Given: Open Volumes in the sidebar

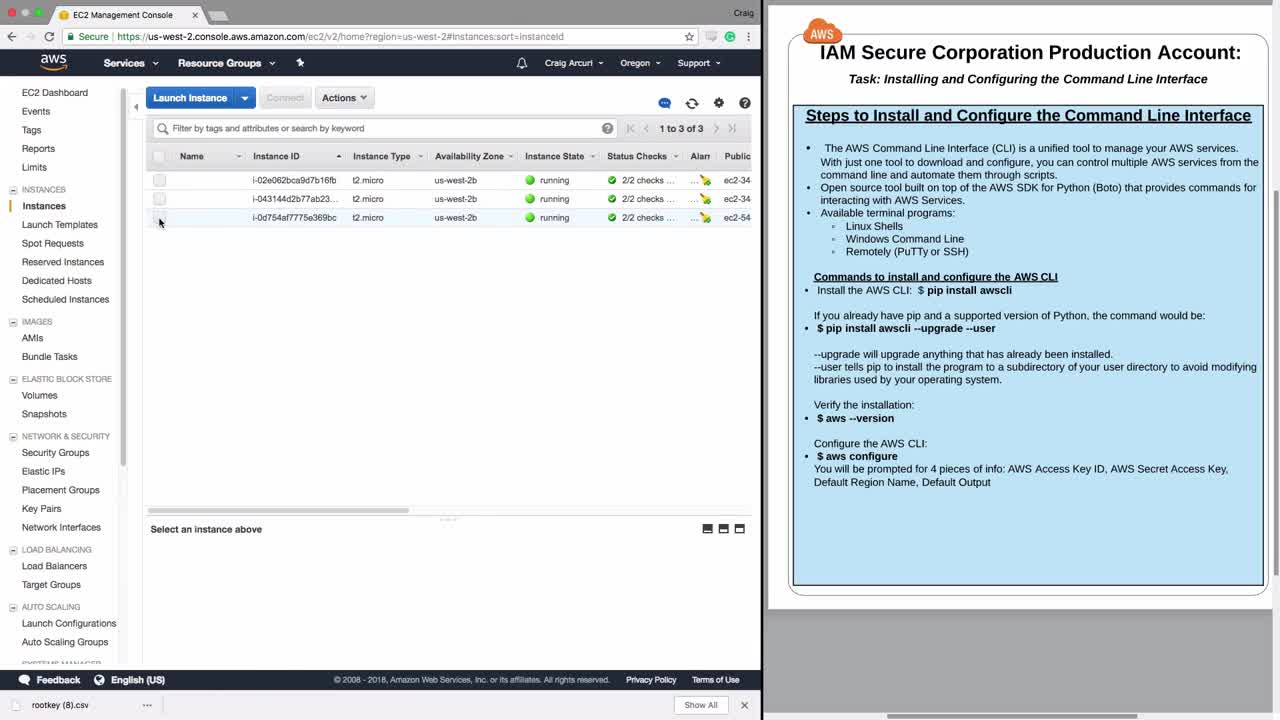Looking at the screenshot, I should 40,396.
